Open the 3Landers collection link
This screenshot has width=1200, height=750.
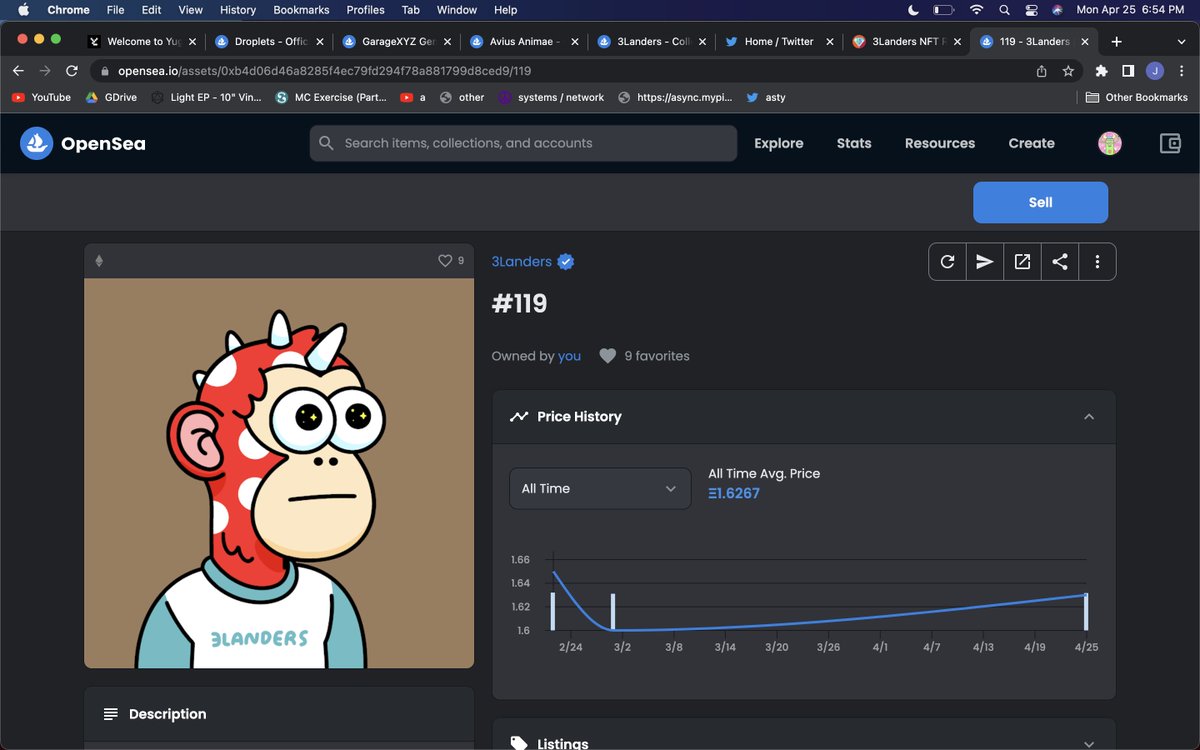point(521,262)
